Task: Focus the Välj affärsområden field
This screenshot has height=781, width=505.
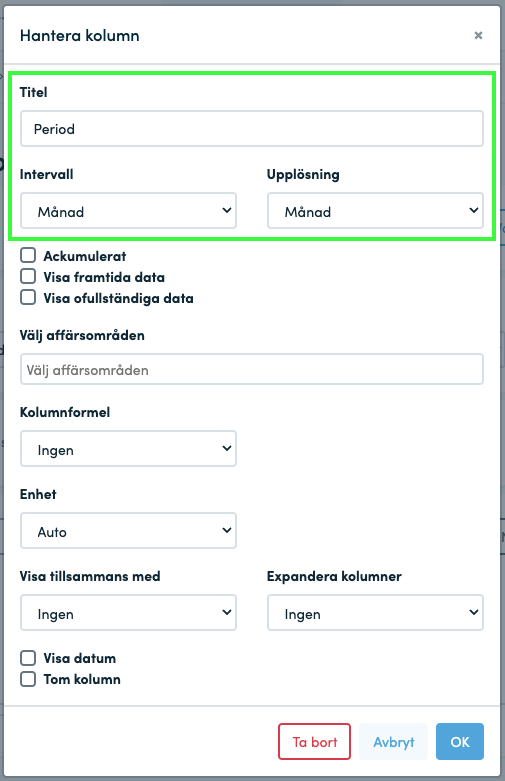Action: [252, 369]
